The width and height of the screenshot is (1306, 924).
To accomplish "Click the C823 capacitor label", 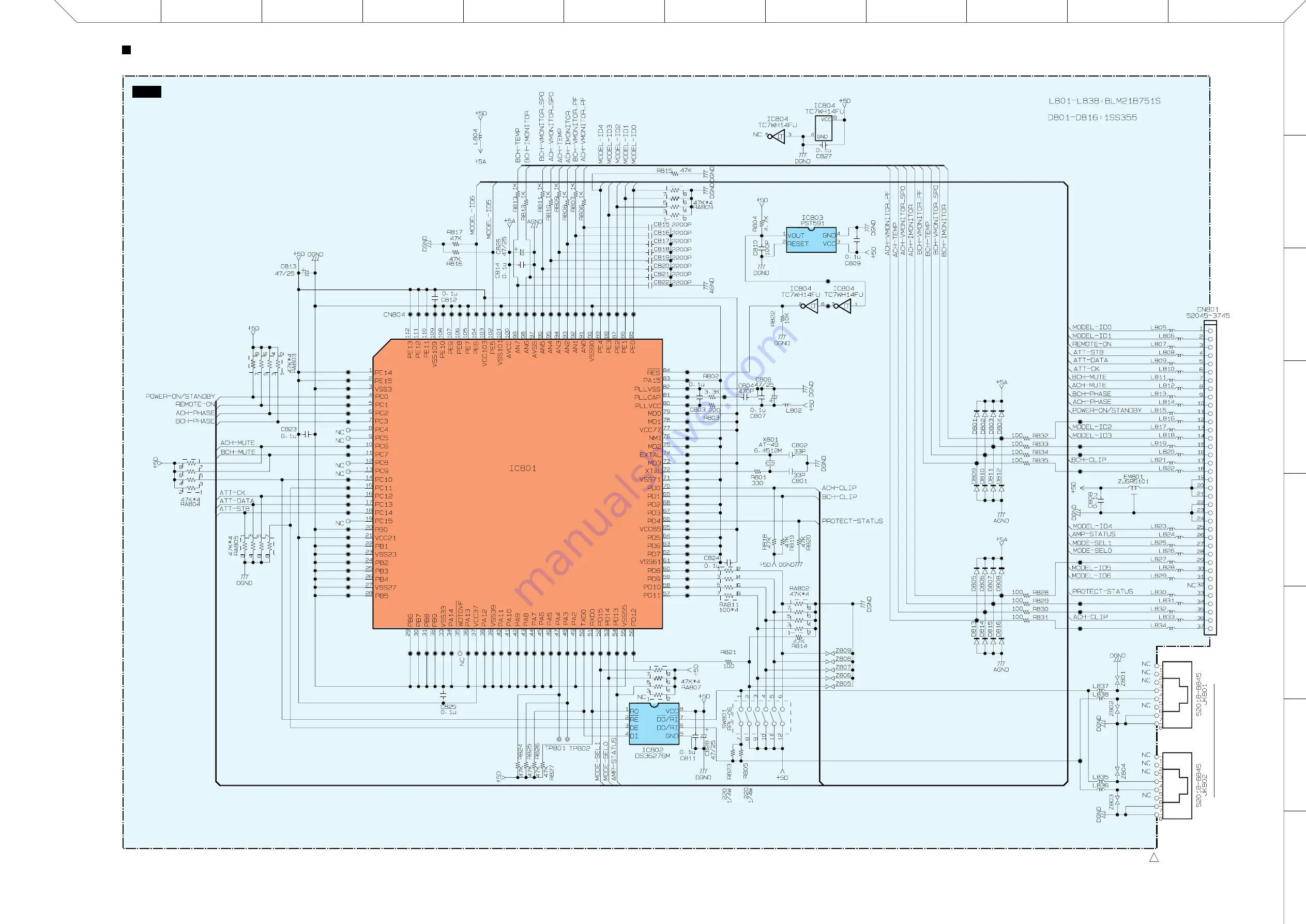I will (288, 429).
